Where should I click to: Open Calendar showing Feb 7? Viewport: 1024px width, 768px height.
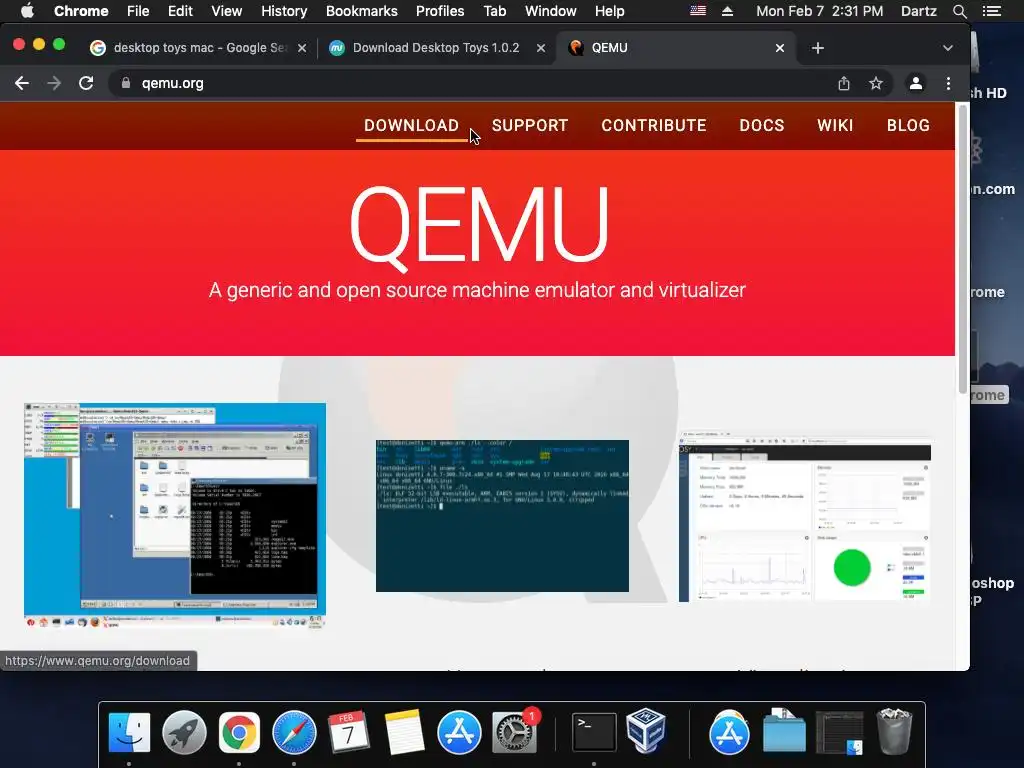(x=349, y=732)
